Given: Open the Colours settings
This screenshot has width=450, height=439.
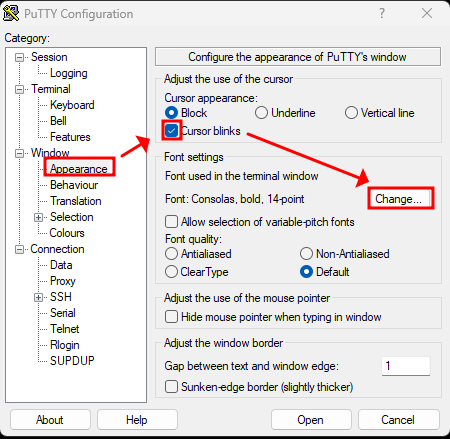Looking at the screenshot, I should (67, 233).
